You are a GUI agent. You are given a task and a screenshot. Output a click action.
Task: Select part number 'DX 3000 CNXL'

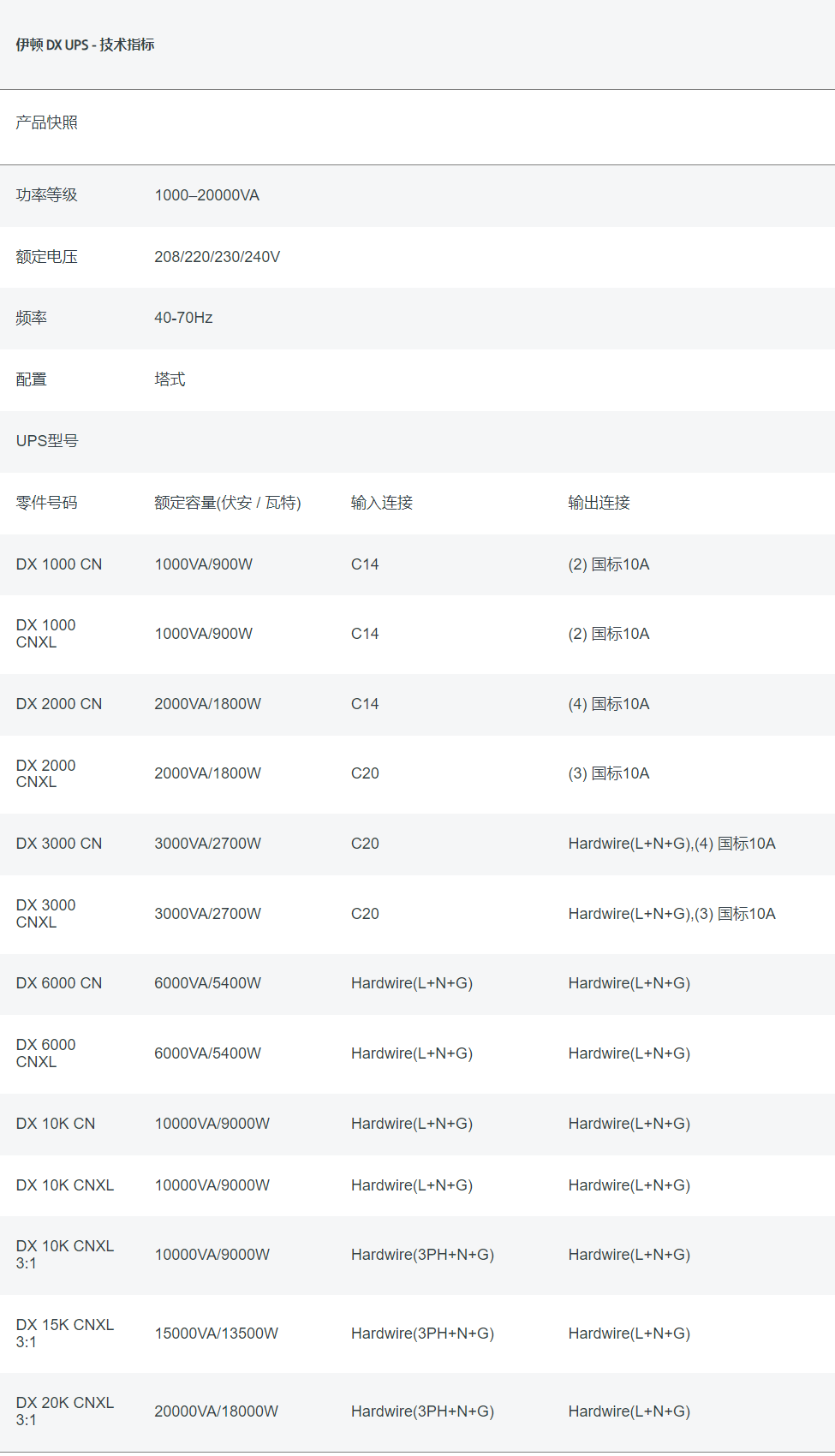(46, 914)
